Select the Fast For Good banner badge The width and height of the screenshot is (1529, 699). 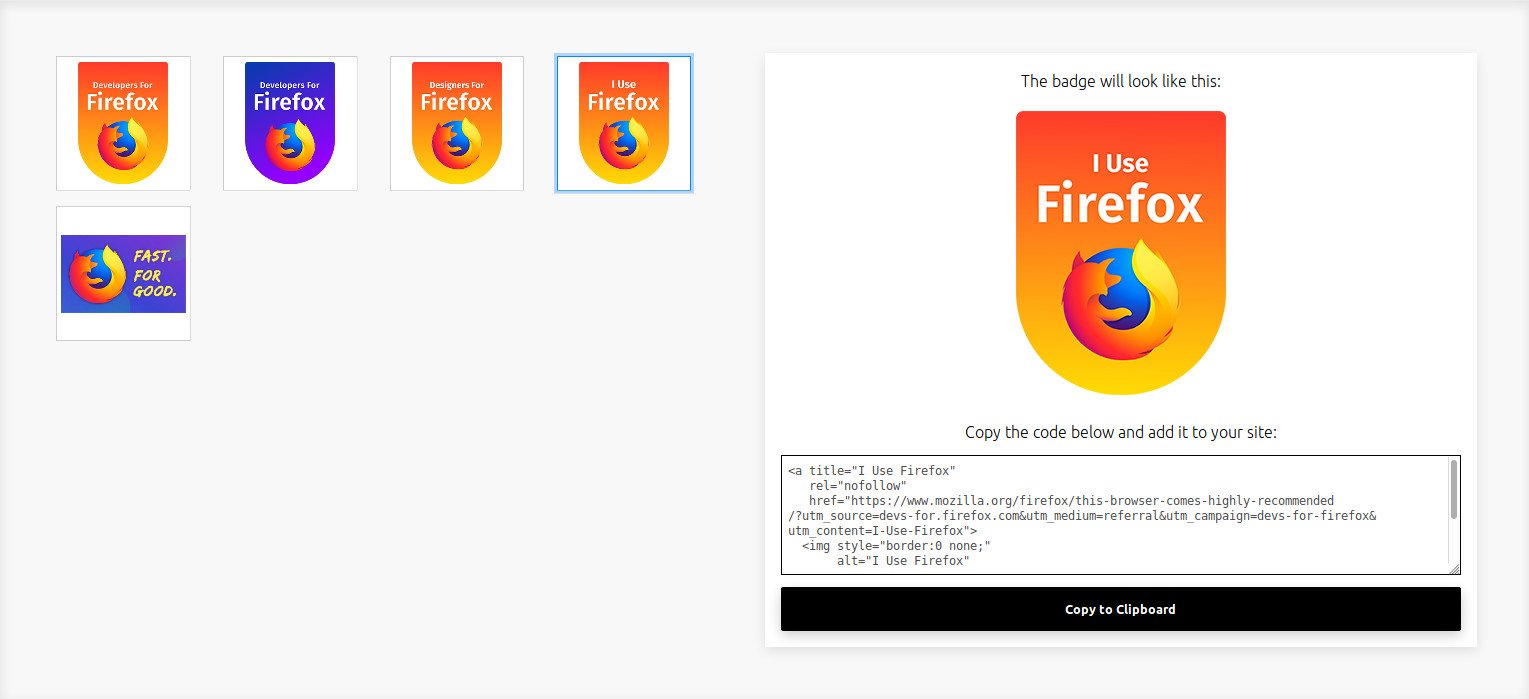pyautogui.click(x=123, y=272)
